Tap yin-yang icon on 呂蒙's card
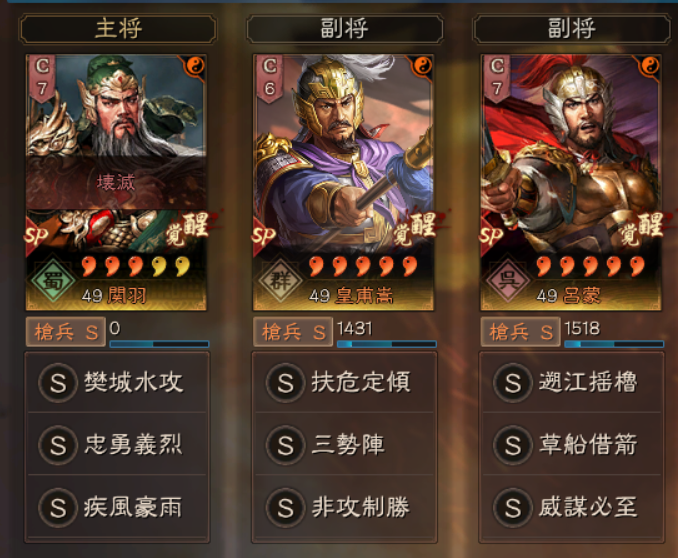The height and width of the screenshot is (558, 678). tap(649, 66)
